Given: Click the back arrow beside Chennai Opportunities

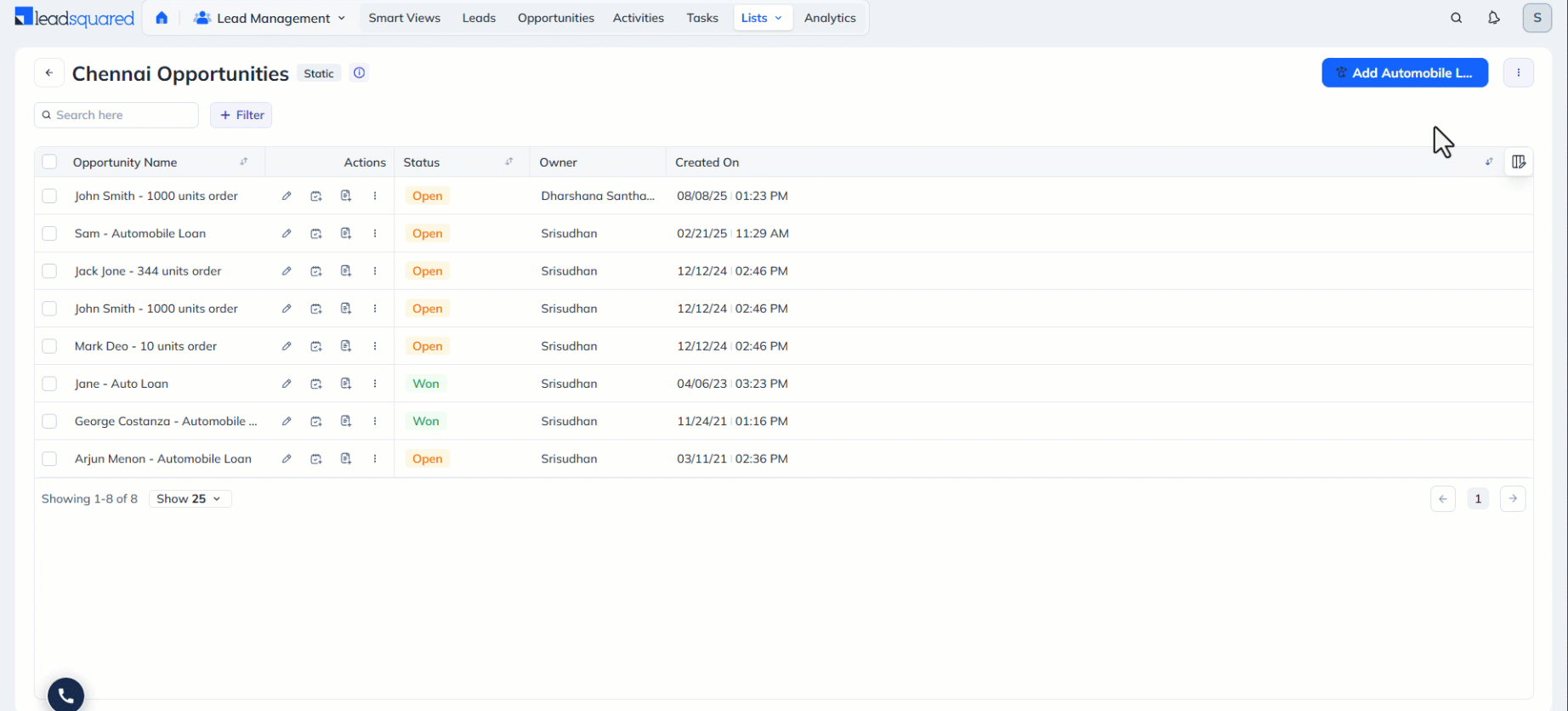Looking at the screenshot, I should tap(49, 73).
